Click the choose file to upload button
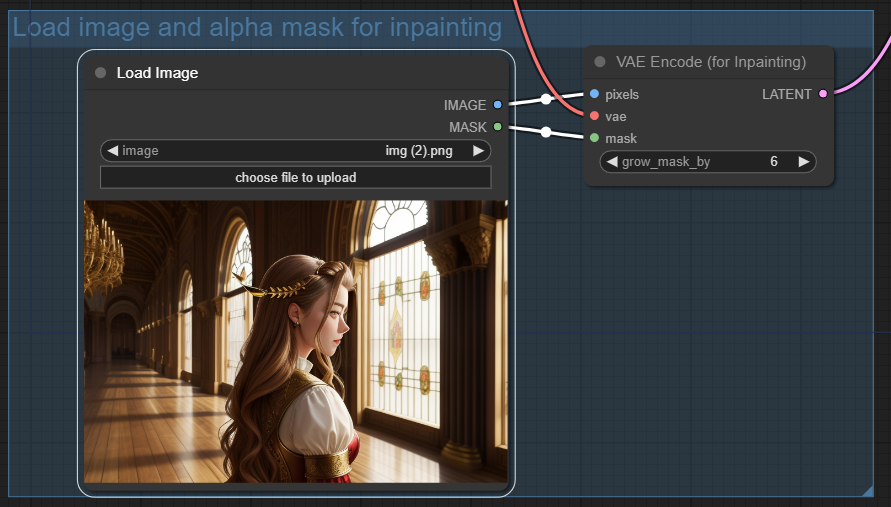891x507 pixels. (295, 177)
